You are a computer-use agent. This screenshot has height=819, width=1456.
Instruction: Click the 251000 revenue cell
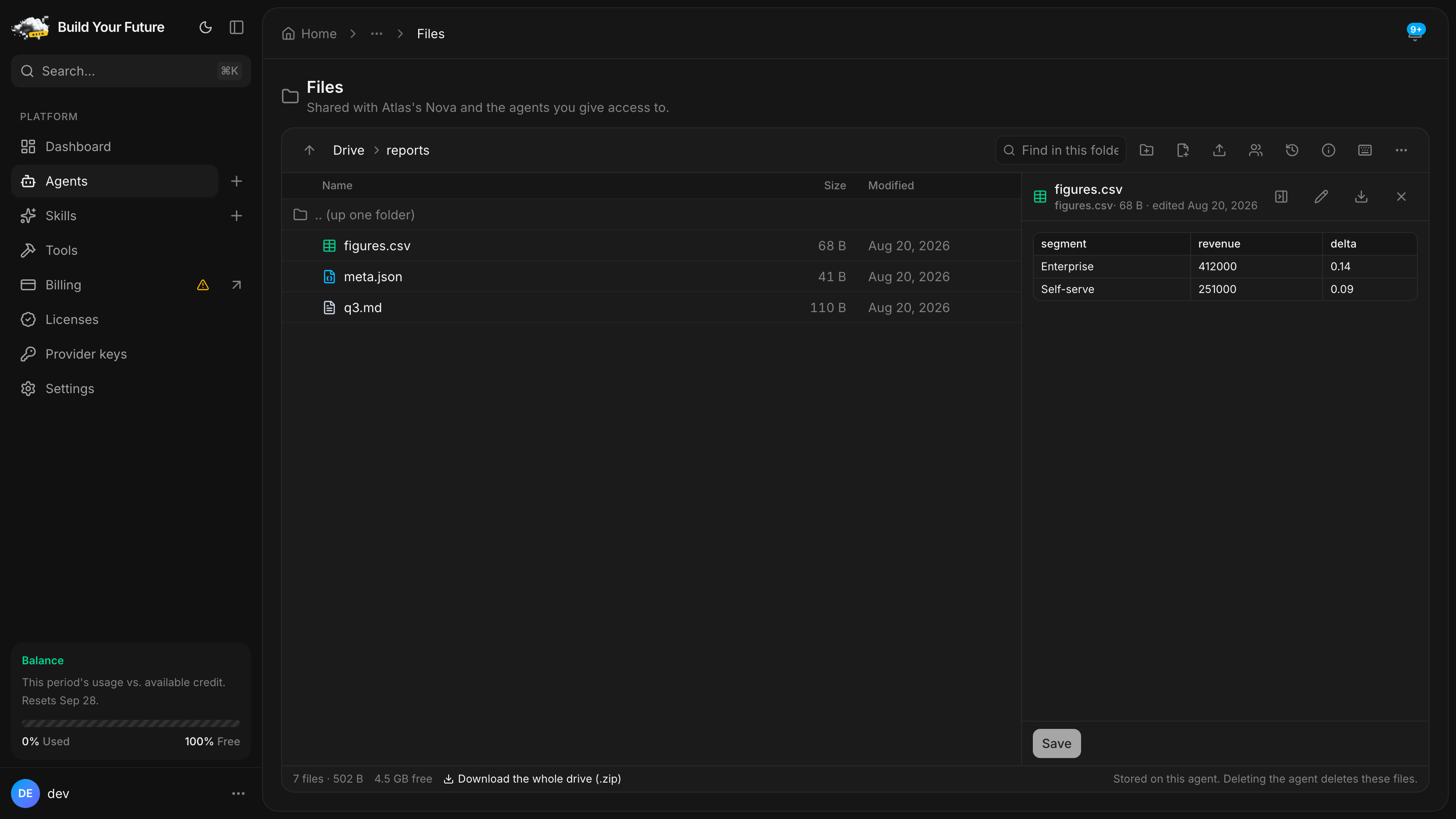1256,289
